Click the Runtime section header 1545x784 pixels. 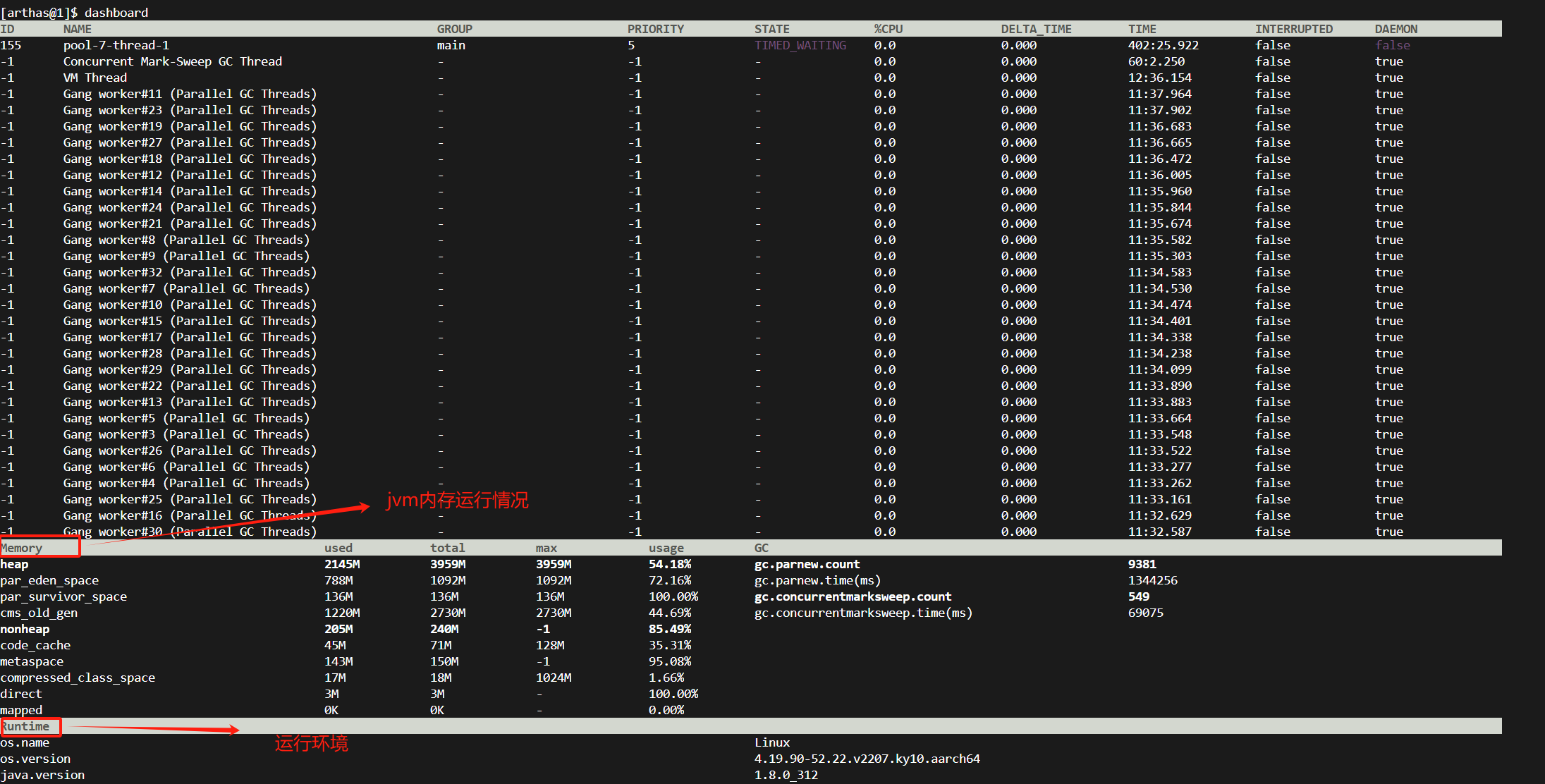click(27, 726)
